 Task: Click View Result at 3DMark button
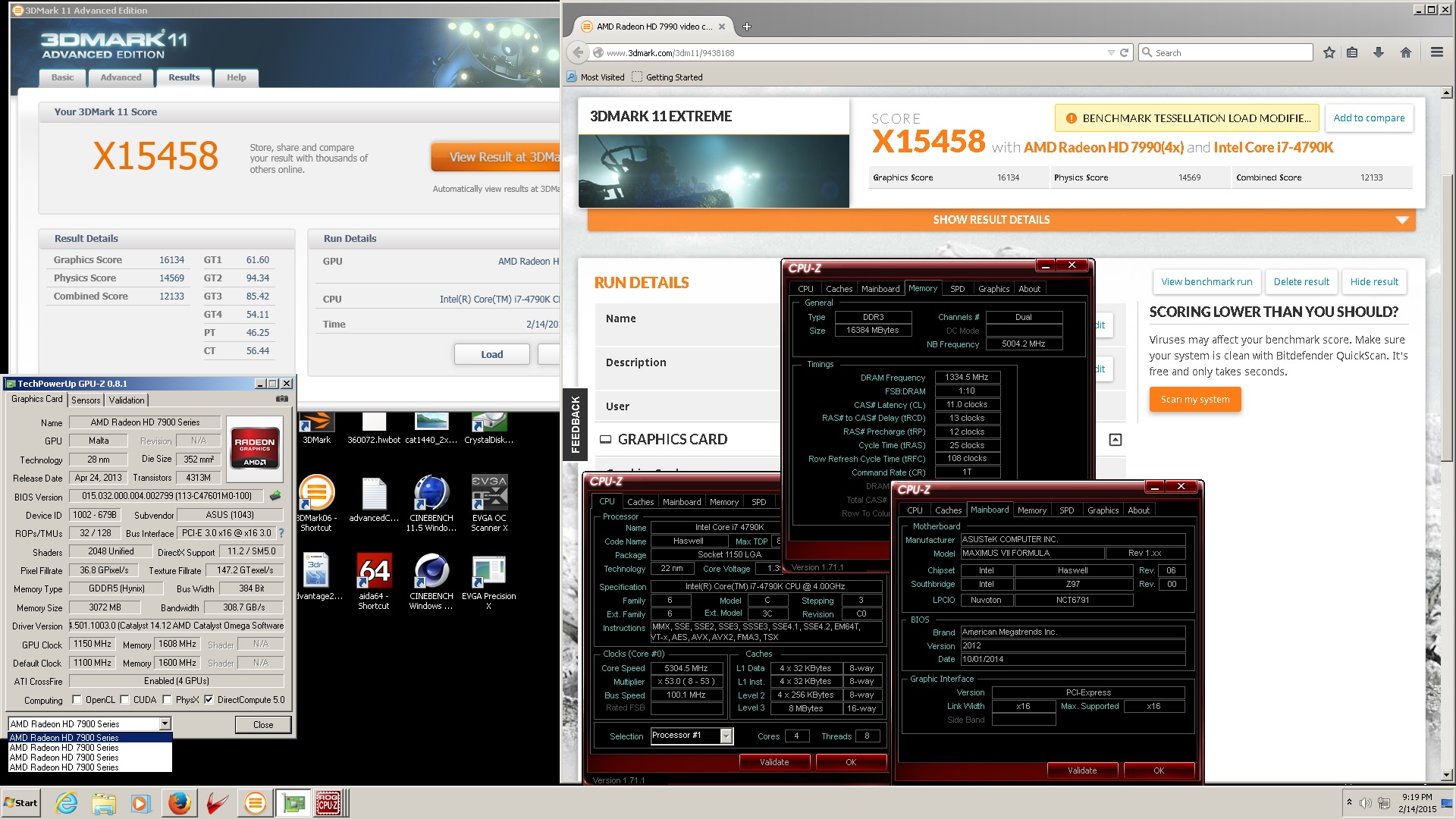[x=497, y=157]
